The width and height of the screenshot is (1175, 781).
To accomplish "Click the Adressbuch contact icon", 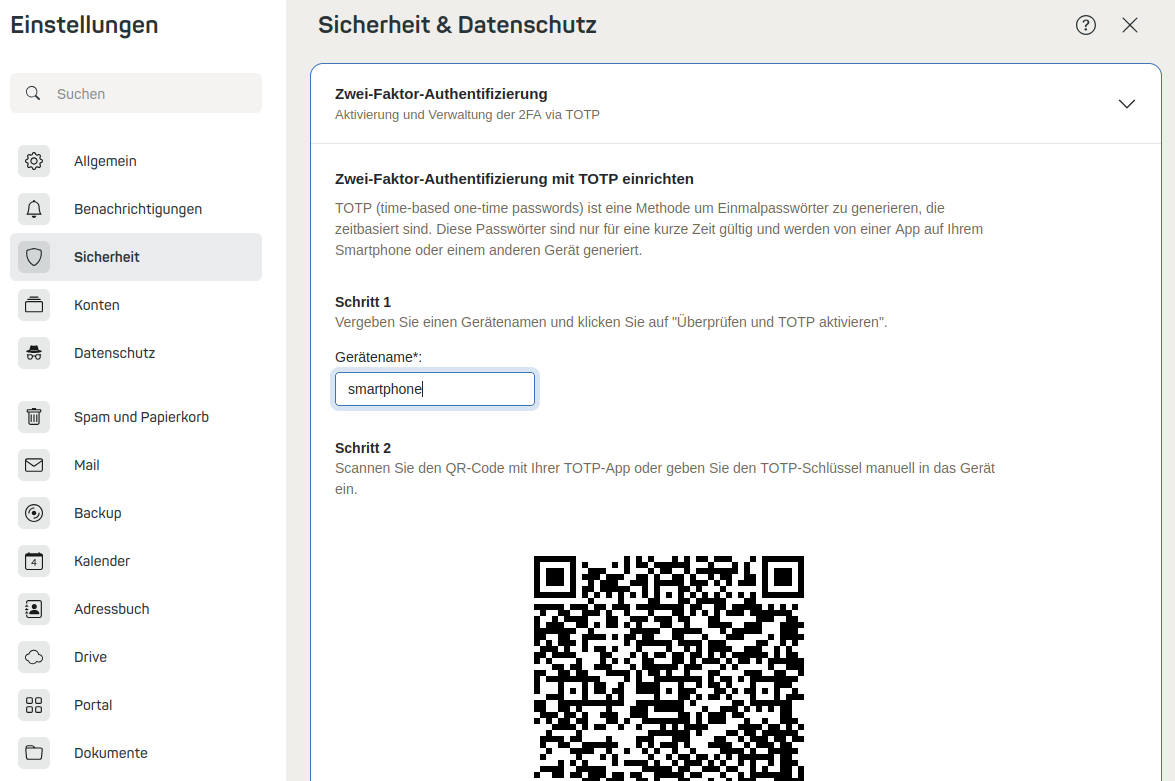I will coord(34,609).
